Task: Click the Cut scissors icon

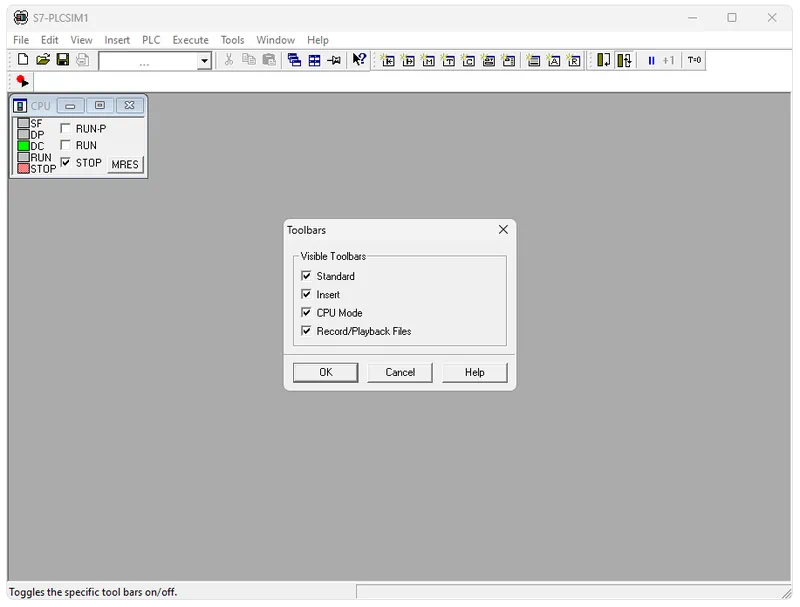Action: (x=229, y=60)
